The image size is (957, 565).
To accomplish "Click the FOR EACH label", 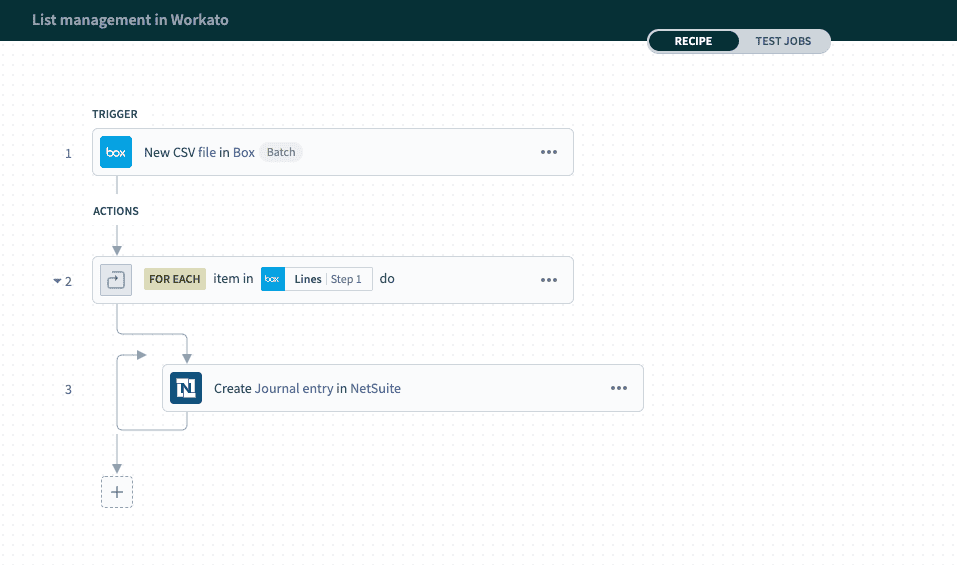I will [x=175, y=279].
